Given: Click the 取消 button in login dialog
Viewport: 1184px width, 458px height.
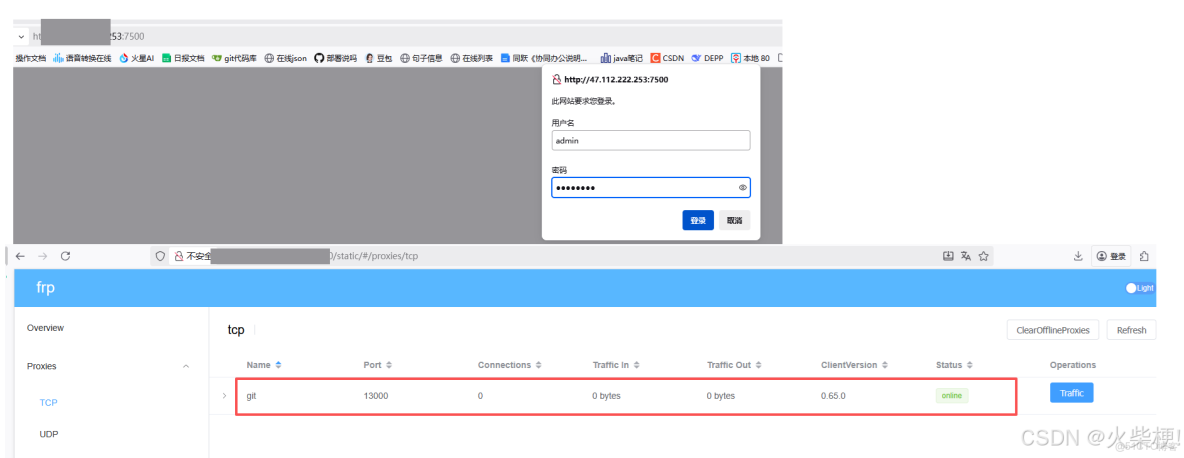Looking at the screenshot, I should point(734,220).
